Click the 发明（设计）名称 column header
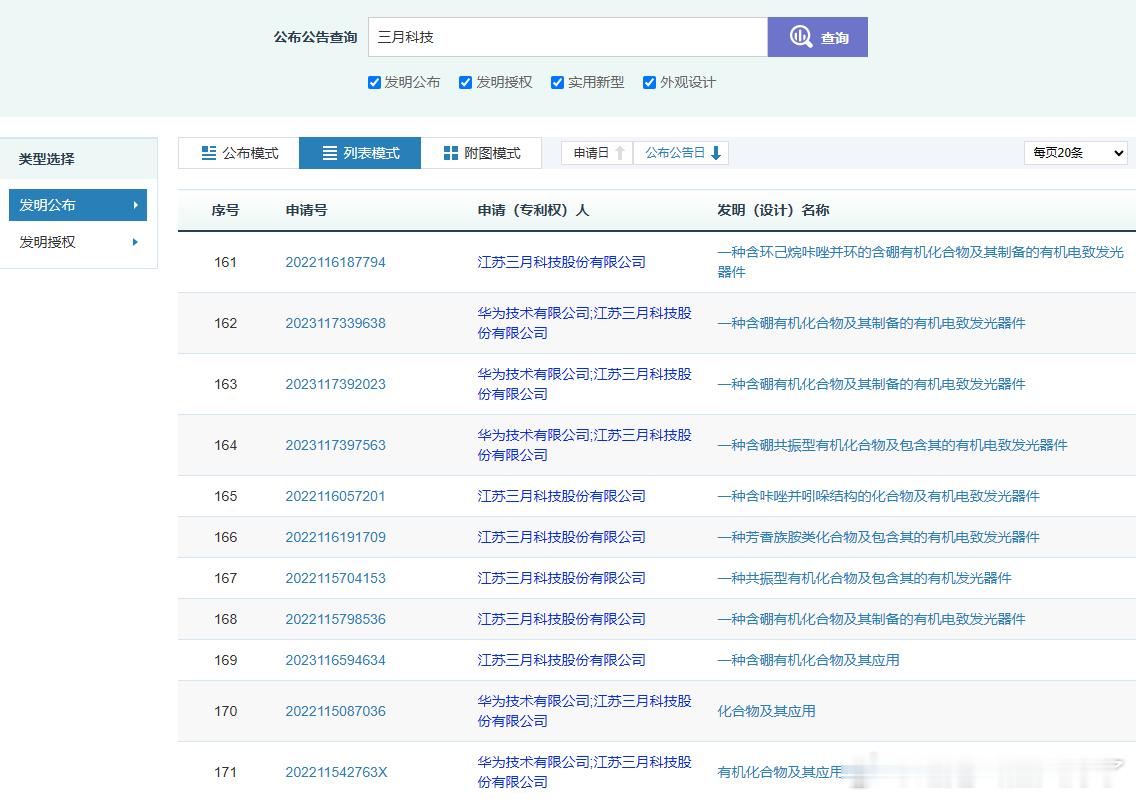 pos(773,210)
